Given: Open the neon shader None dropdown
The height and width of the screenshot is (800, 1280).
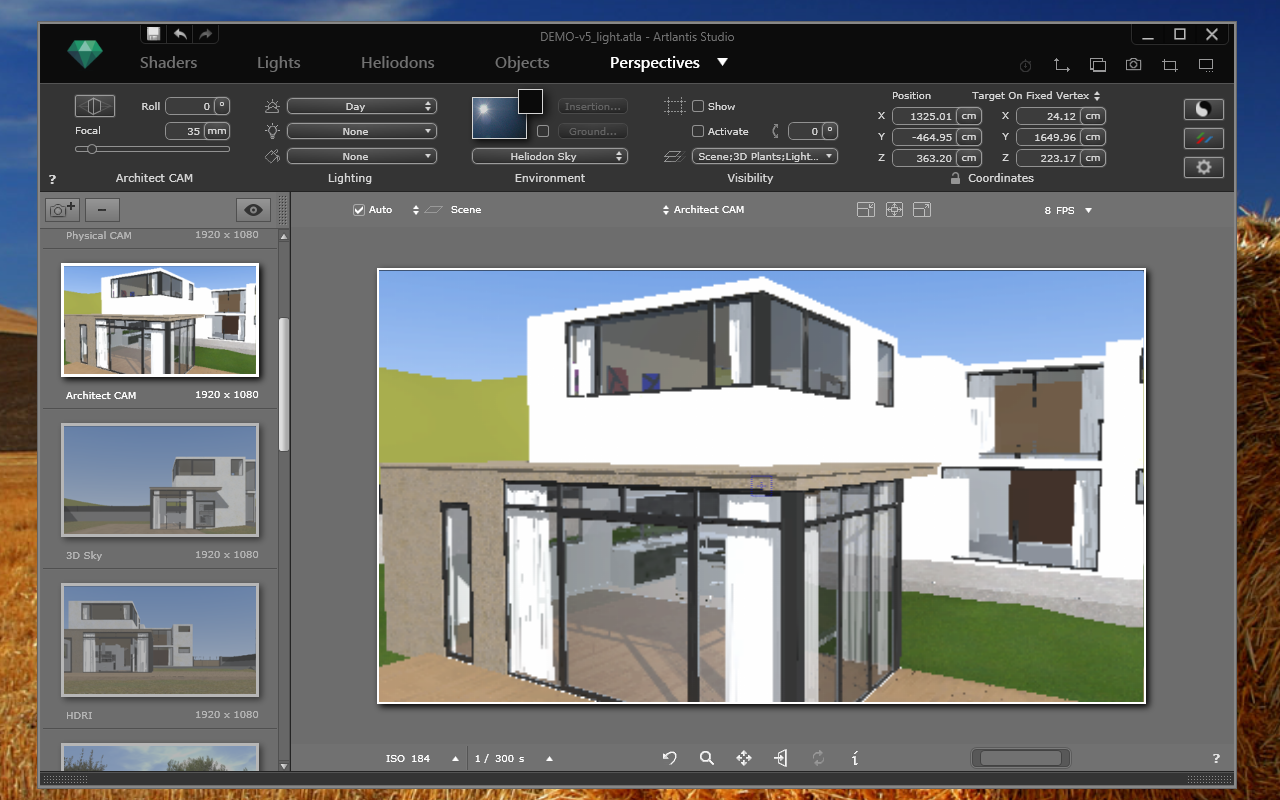Looking at the screenshot, I should tap(362, 156).
